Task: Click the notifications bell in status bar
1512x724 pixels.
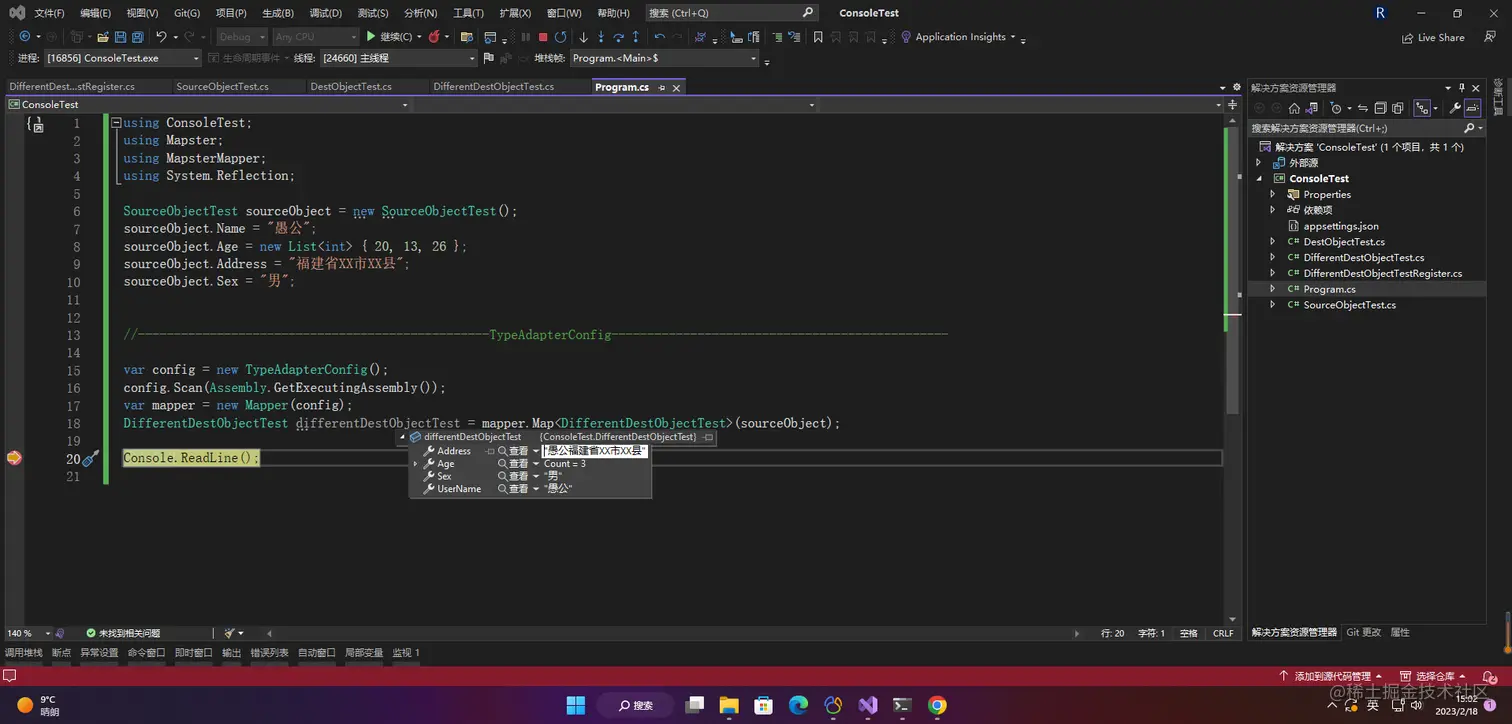Action: click(1489, 677)
